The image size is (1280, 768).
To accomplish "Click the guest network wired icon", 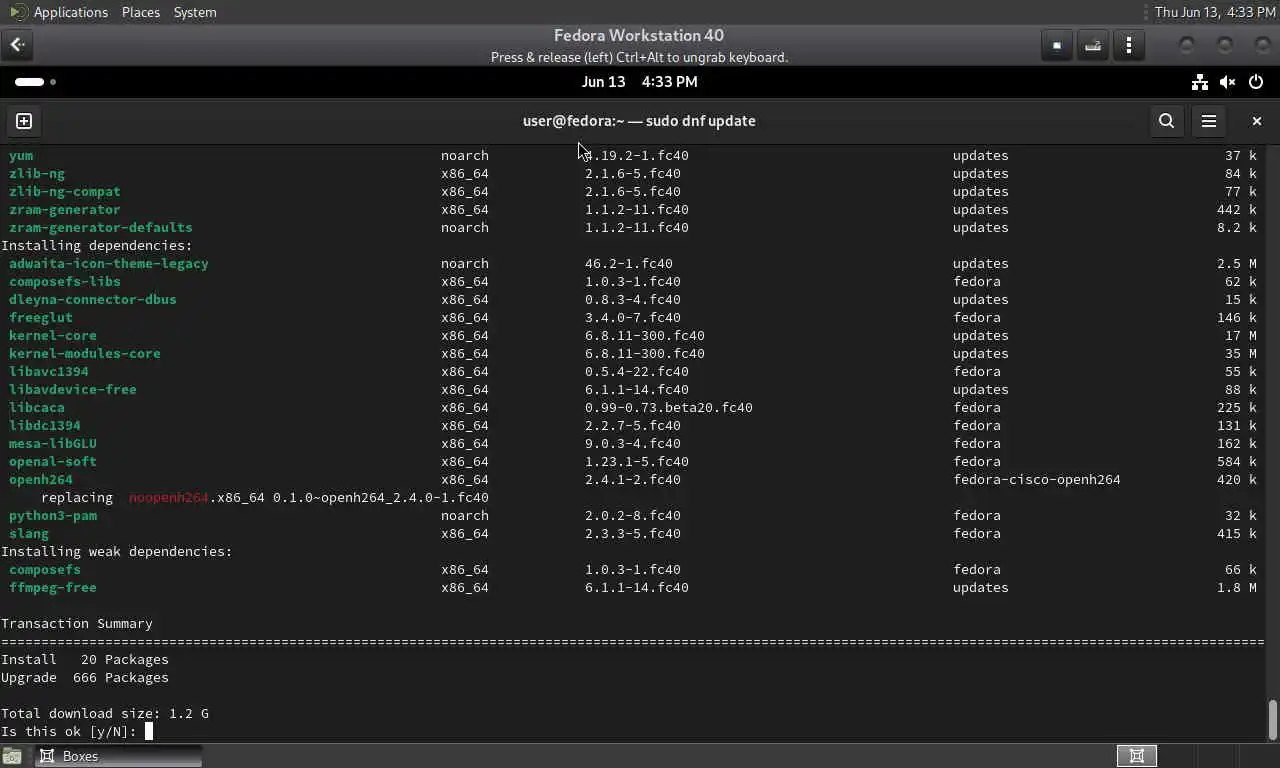I will coord(1200,82).
